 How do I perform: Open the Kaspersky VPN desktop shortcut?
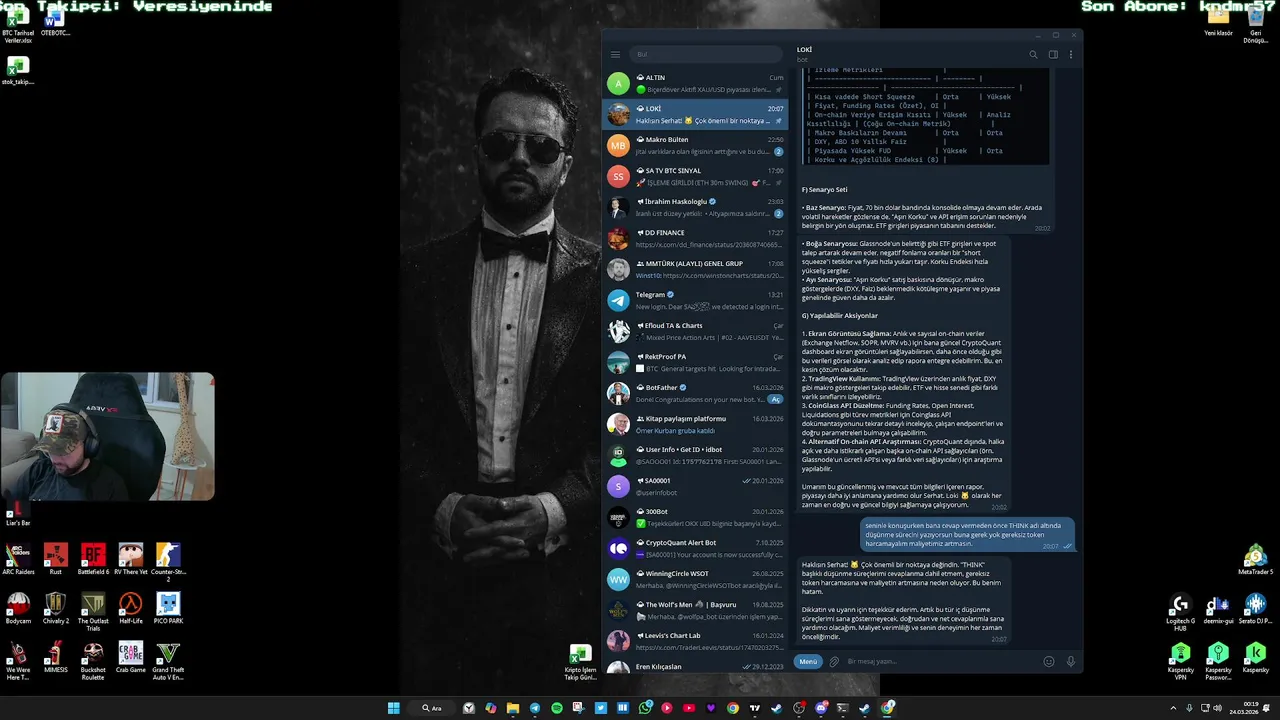pos(1181,660)
